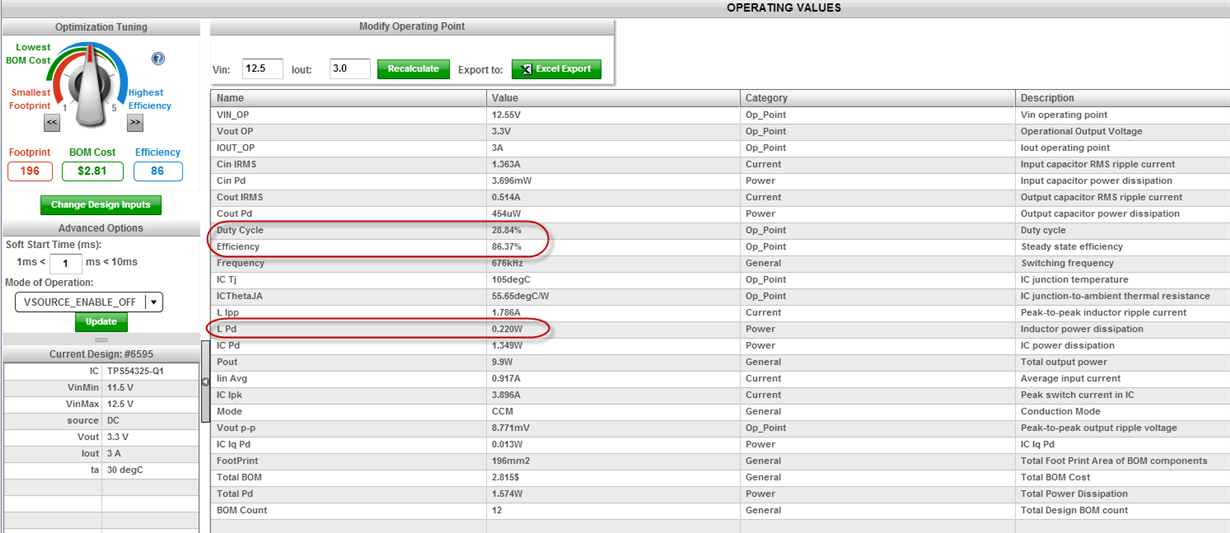This screenshot has width=1230, height=533.
Task: Open the Mode of Operation dropdown
Action: [x=153, y=302]
